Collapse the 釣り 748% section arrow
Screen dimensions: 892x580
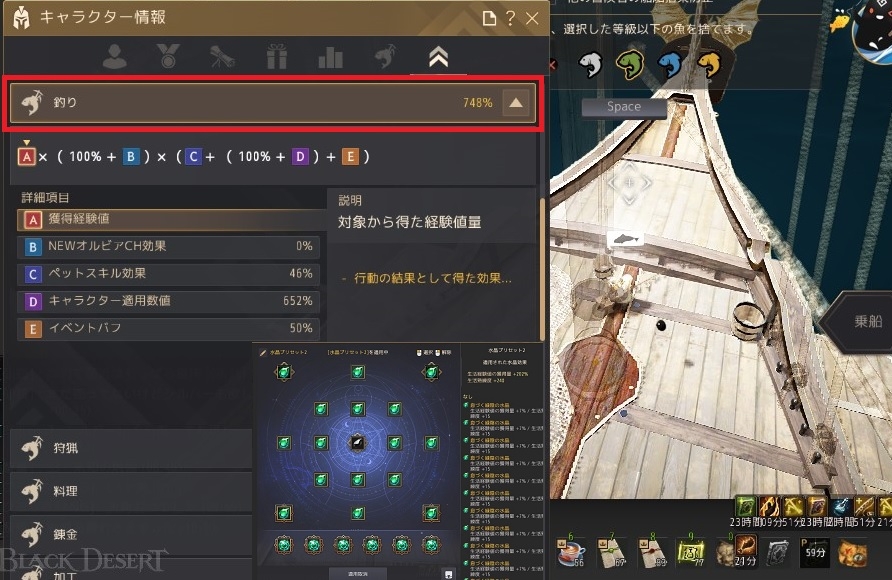pos(516,103)
